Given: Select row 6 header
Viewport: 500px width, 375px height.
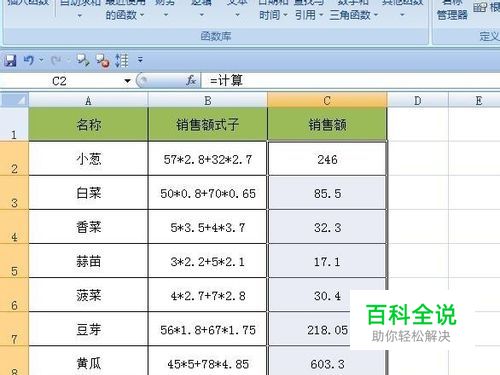Looking at the screenshot, I should pos(14,295).
